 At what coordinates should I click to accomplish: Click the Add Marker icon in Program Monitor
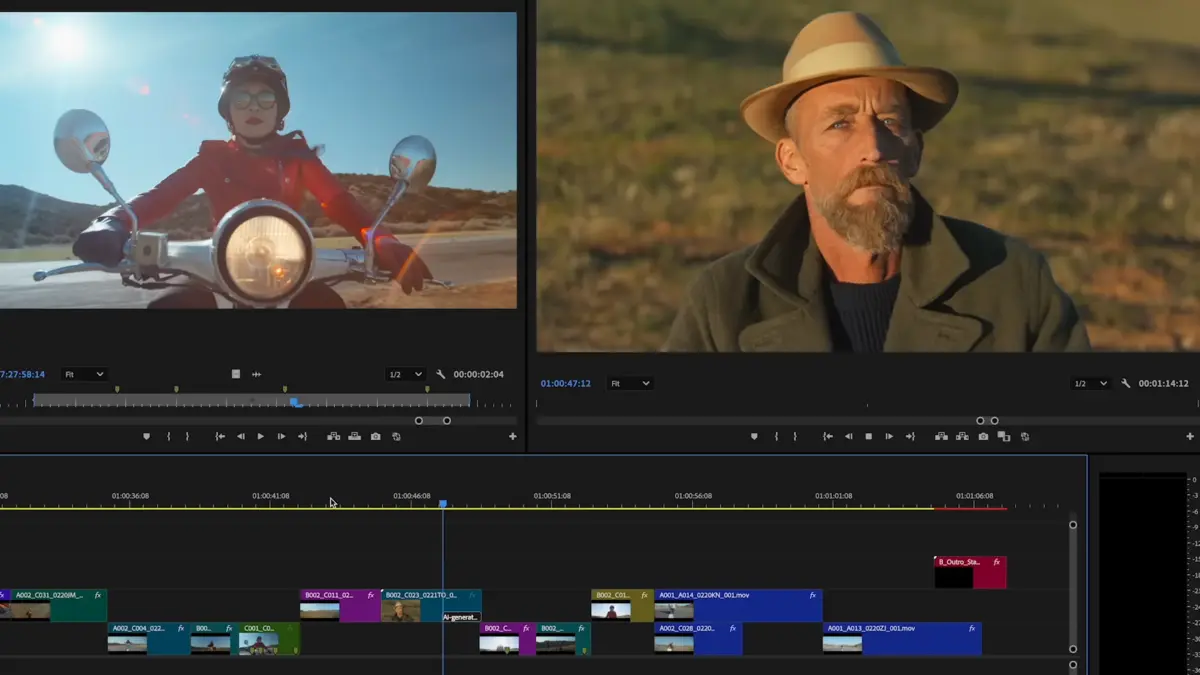(753, 436)
